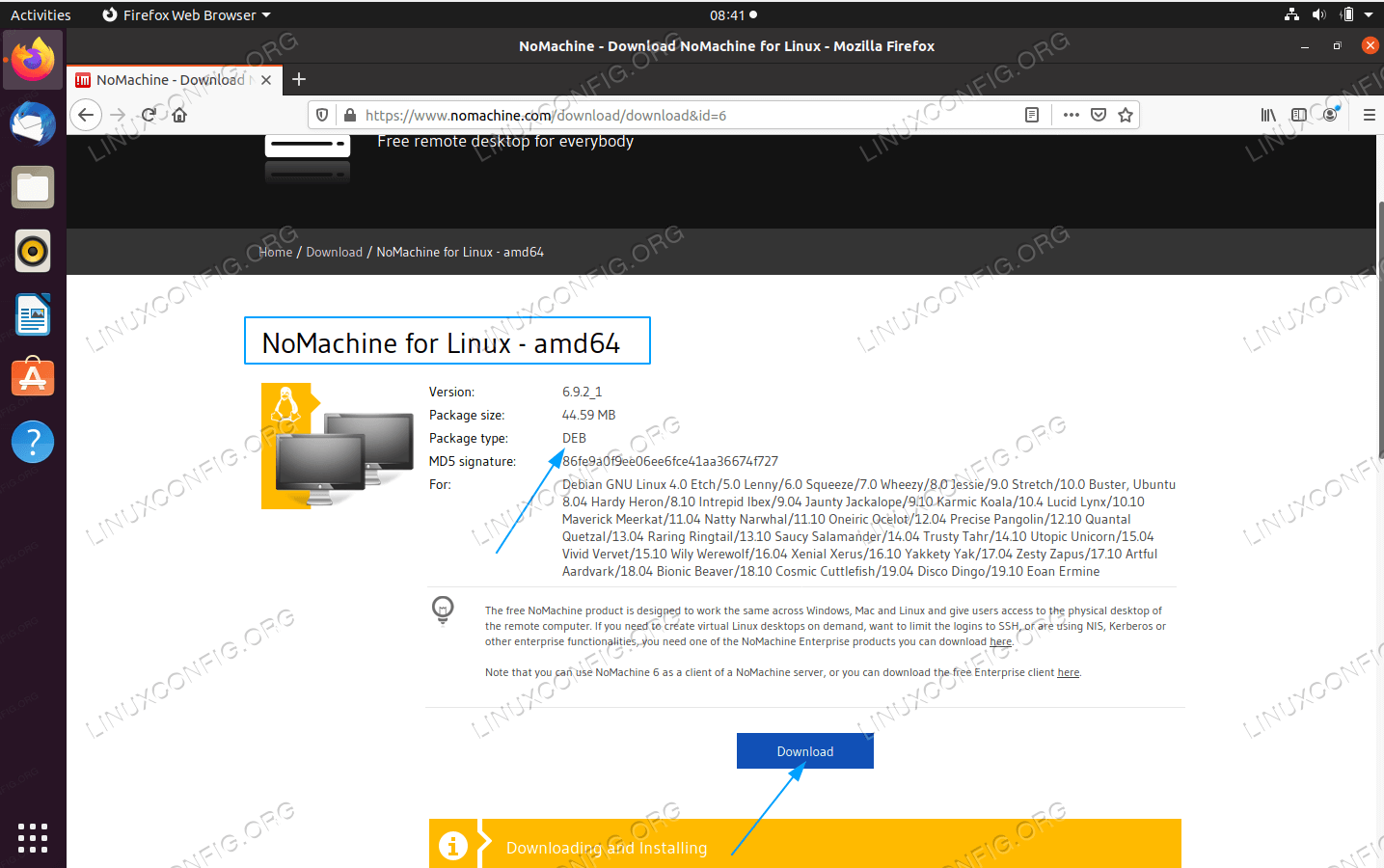Screen dimensions: 1384x868
Task: Open volume indicator in top bar
Action: tap(1319, 14)
